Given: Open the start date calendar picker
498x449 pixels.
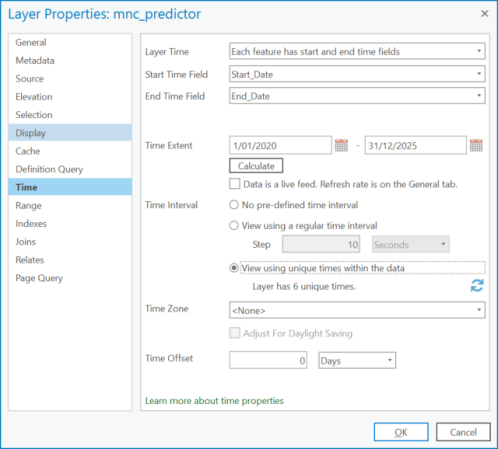Looking at the screenshot, I should (x=341, y=145).
